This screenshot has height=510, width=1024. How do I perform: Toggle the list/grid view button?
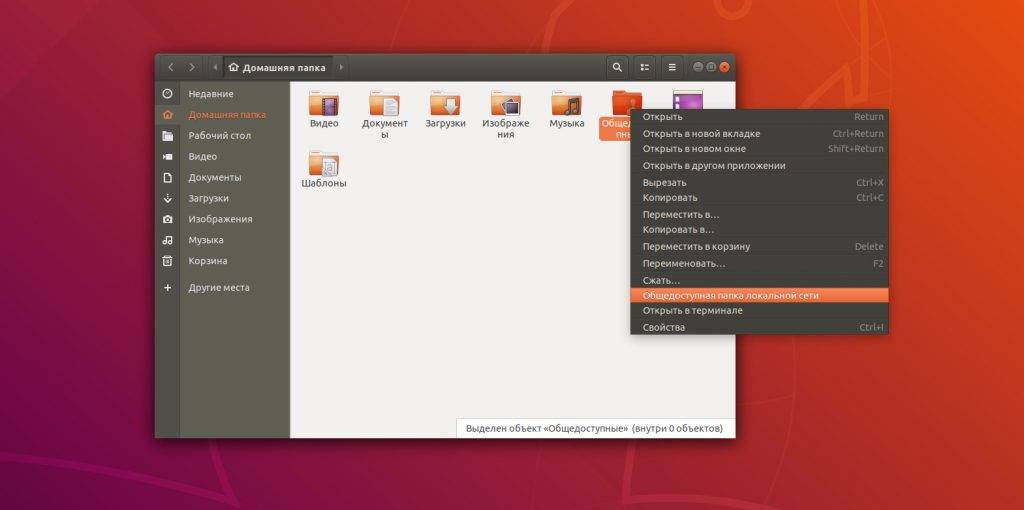click(645, 67)
